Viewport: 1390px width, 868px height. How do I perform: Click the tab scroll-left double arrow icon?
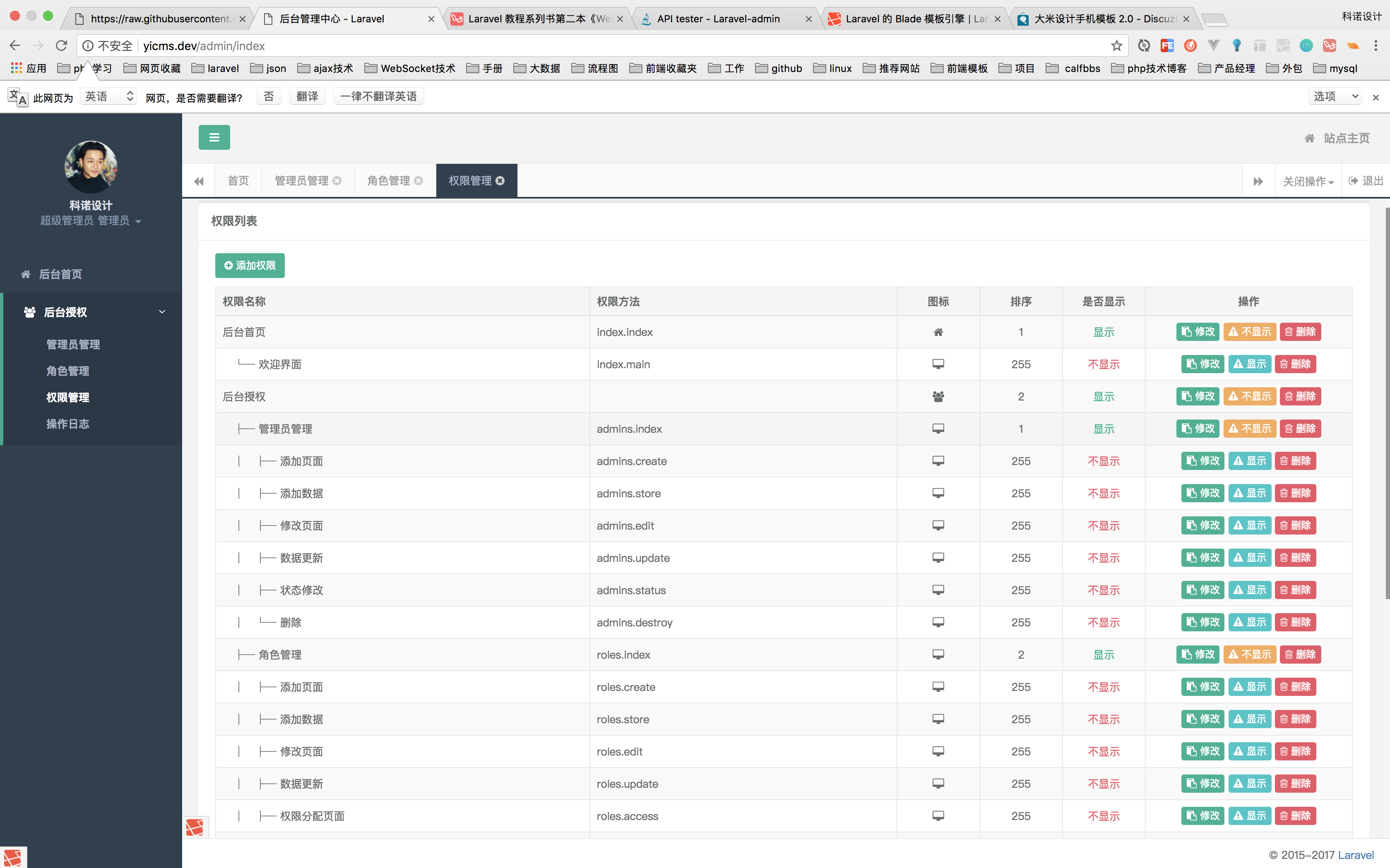tap(199, 181)
